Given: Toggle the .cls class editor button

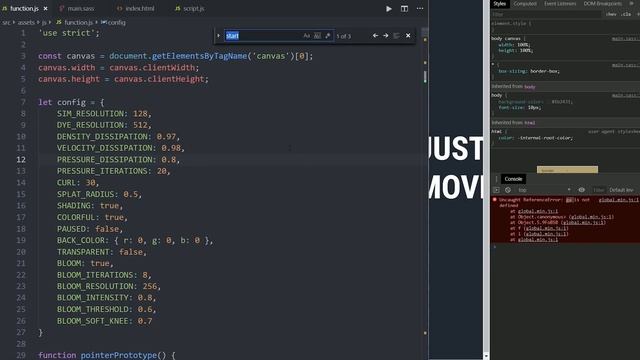Looking at the screenshot, I should (x=626, y=14).
